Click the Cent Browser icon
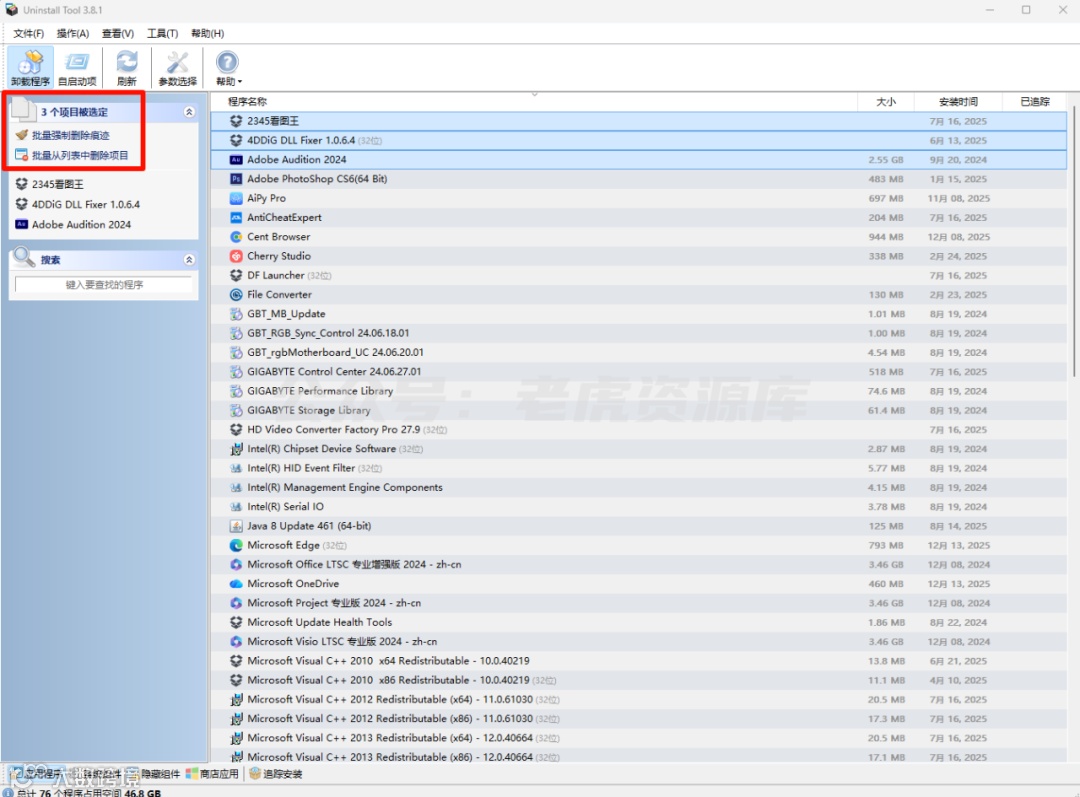 236,237
